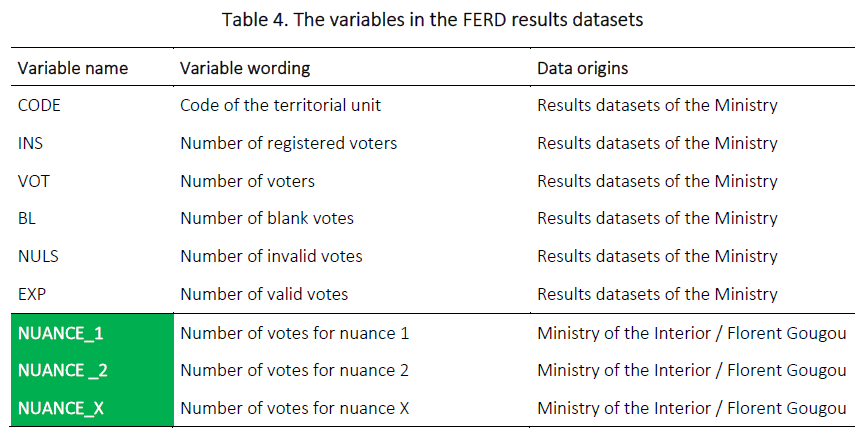This screenshot has width=866, height=436.
Task: Click the green NUANCE _2 cell
Action: click(x=64, y=370)
